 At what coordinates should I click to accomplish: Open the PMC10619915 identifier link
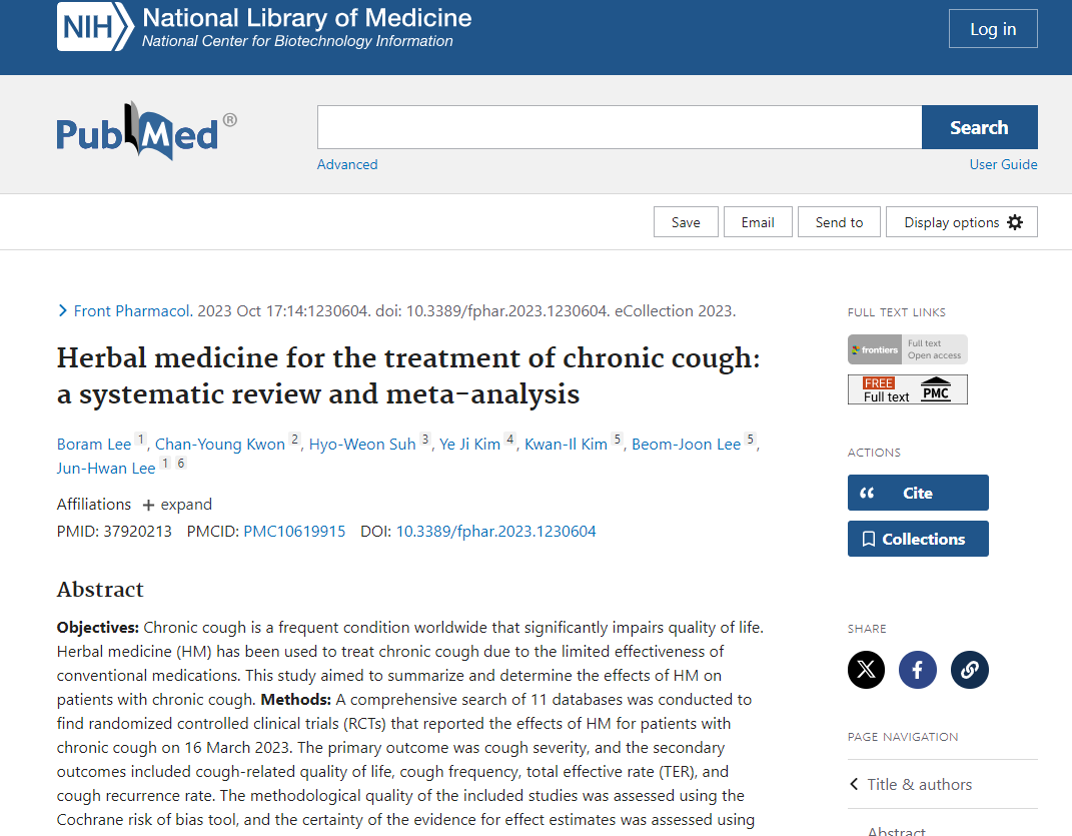click(x=294, y=531)
